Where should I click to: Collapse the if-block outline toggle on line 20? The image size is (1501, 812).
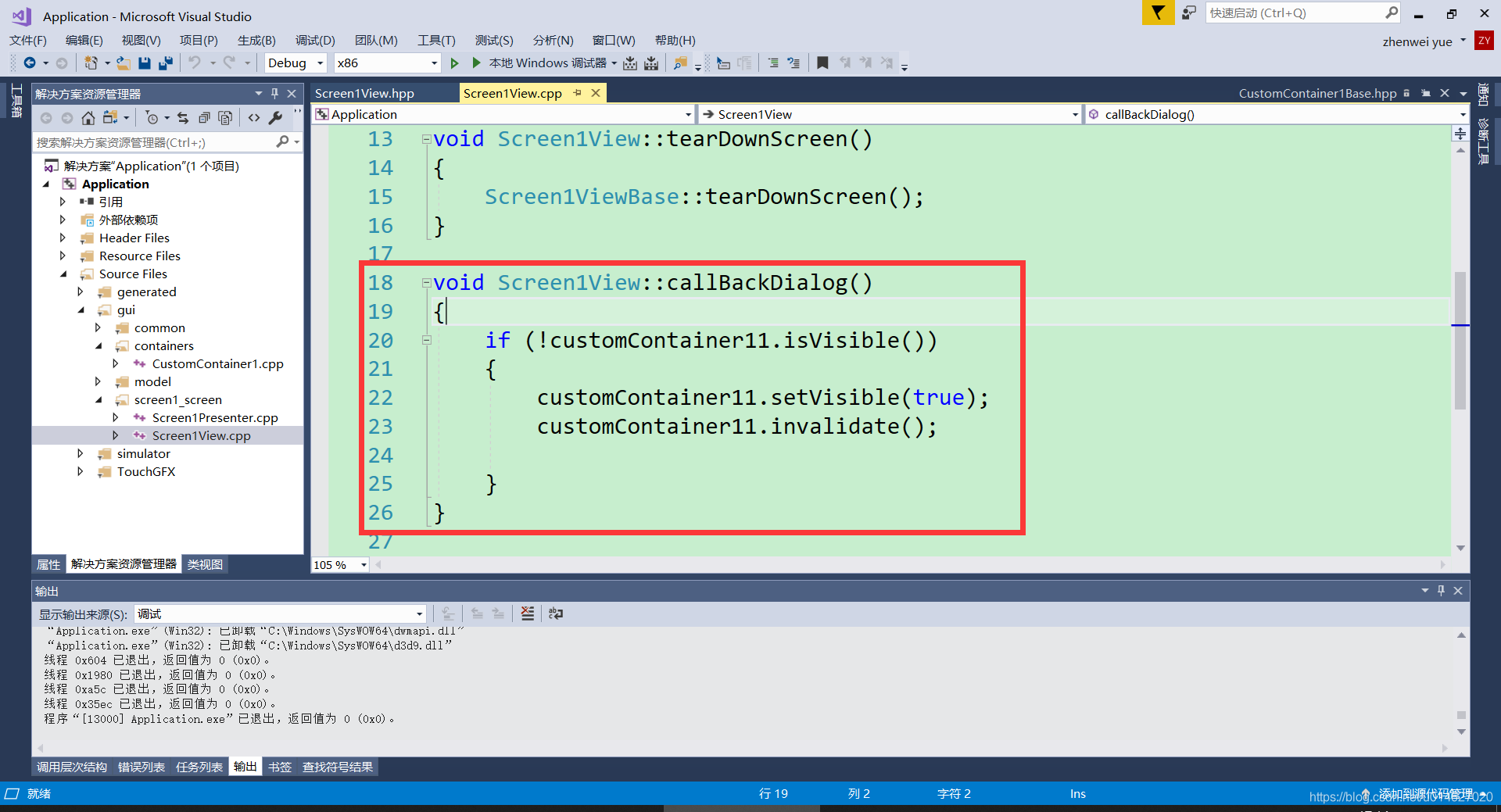pyautogui.click(x=427, y=340)
